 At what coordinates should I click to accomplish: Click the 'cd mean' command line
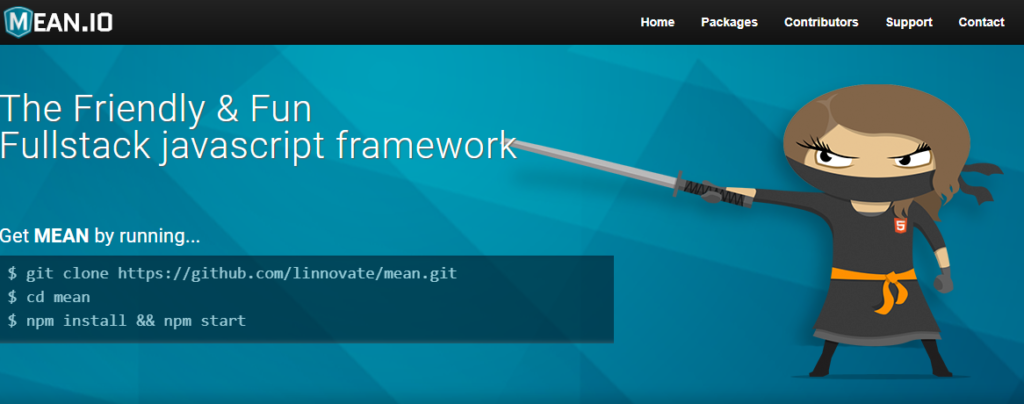(49, 297)
